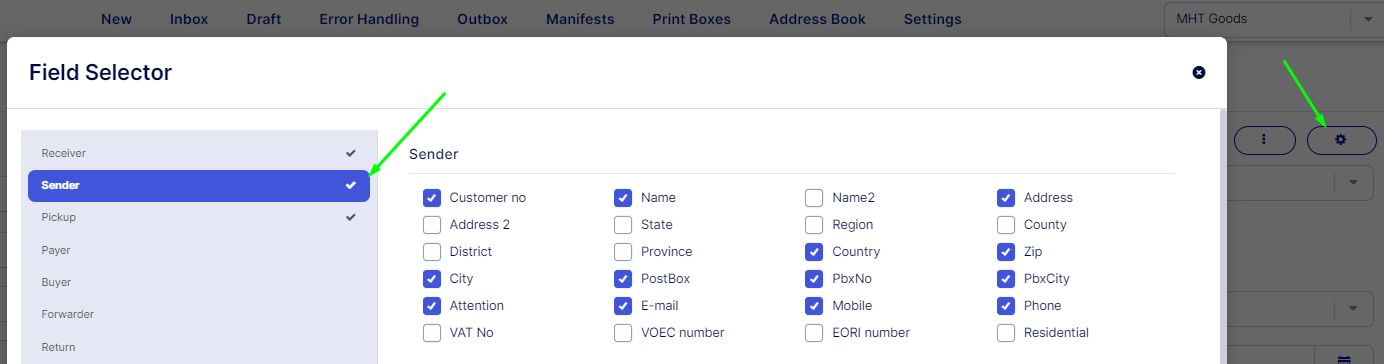This screenshot has width=1384, height=364.
Task: Uncheck the PostBox checkbox
Action: coord(623,279)
